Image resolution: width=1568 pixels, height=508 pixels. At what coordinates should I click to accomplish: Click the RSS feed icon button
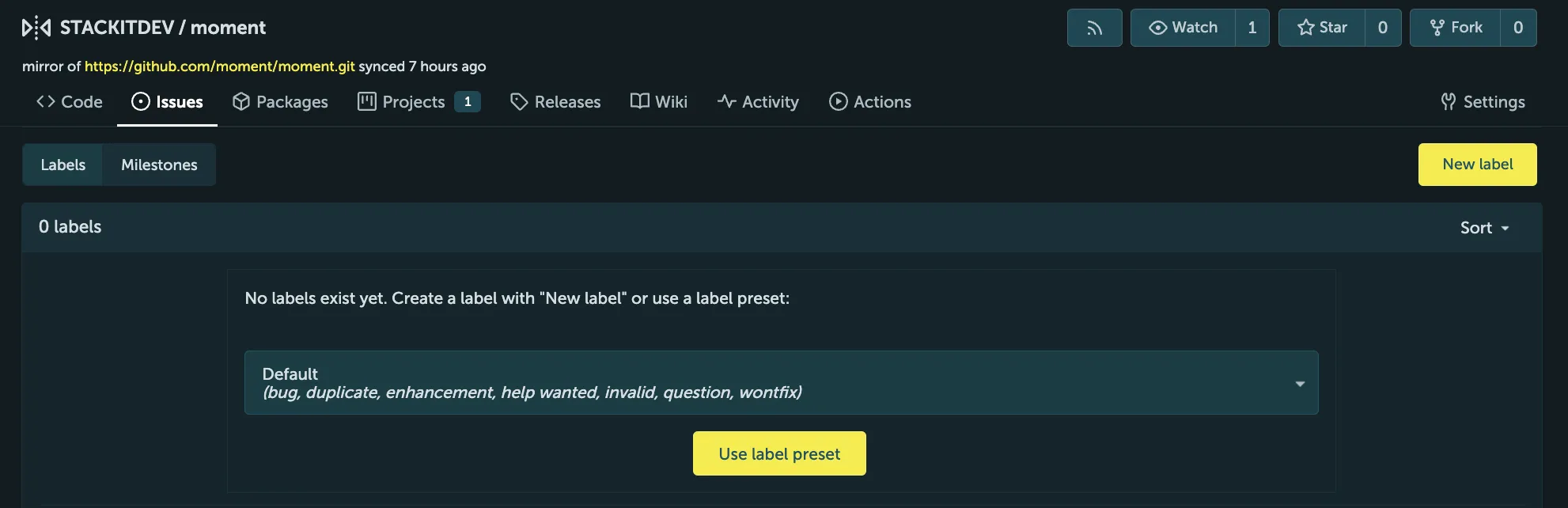1094,28
